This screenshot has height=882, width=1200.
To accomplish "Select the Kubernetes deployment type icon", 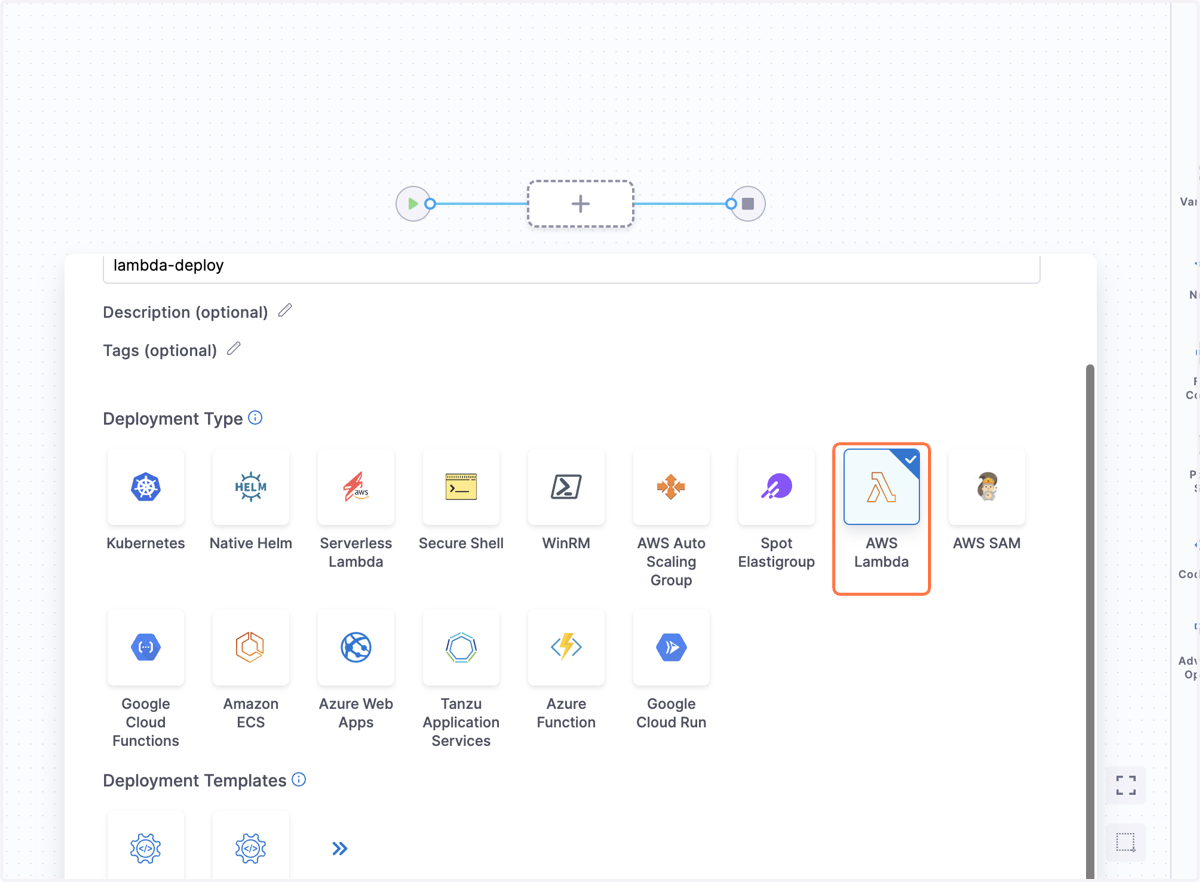I will pyautogui.click(x=146, y=487).
